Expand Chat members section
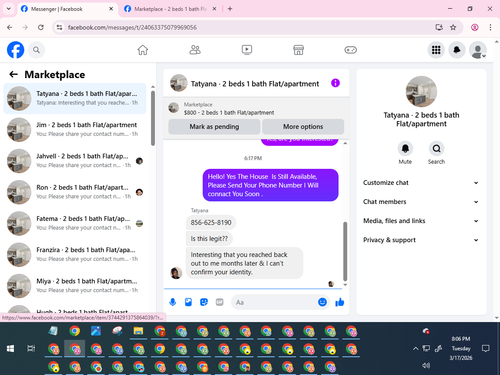 pos(421,202)
